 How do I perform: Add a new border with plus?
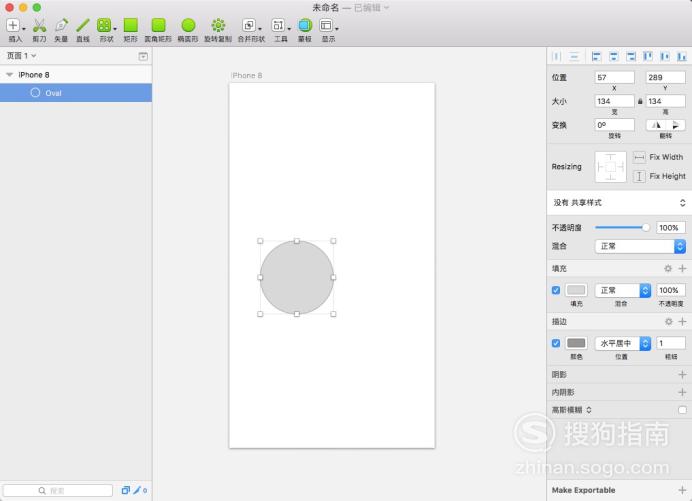tap(682, 321)
